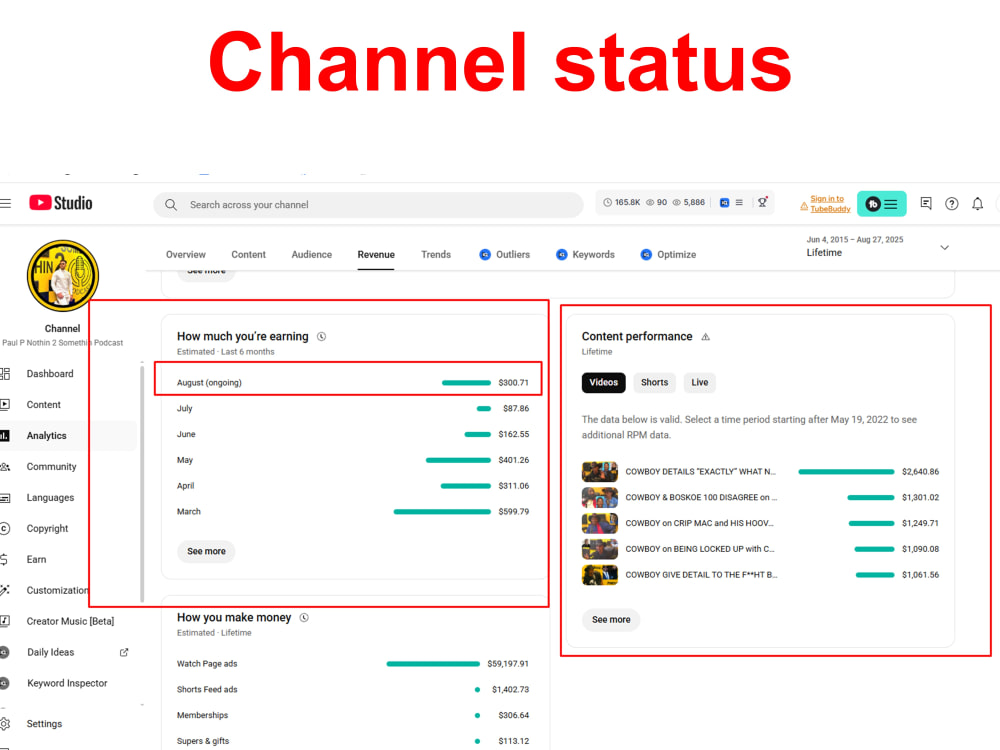Open the notifications bell

(x=978, y=204)
